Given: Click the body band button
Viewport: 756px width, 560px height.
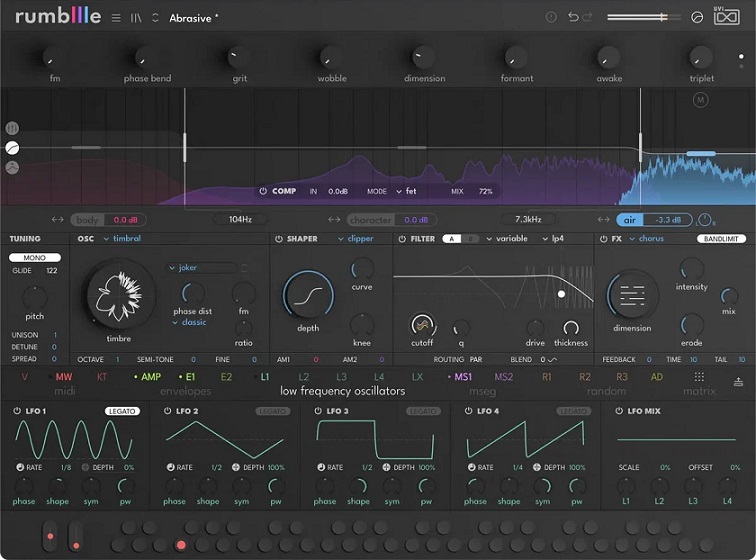Looking at the screenshot, I should point(87,220).
